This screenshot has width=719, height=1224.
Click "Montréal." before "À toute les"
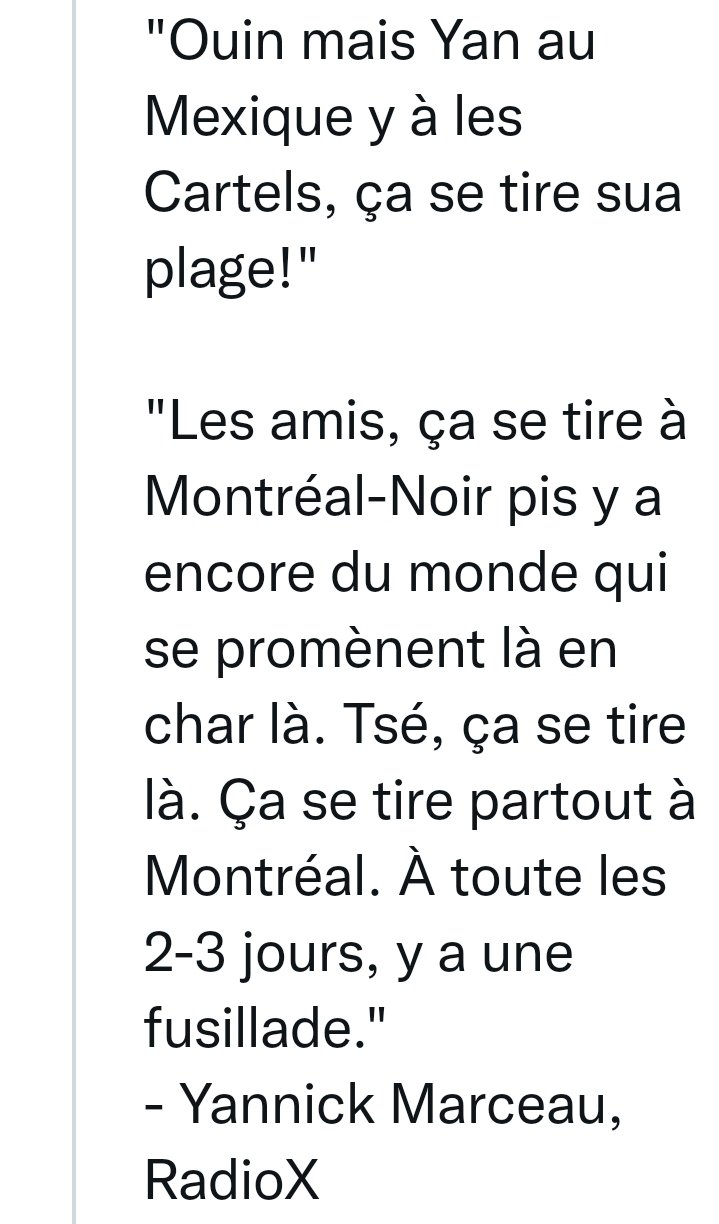pyautogui.click(x=256, y=876)
